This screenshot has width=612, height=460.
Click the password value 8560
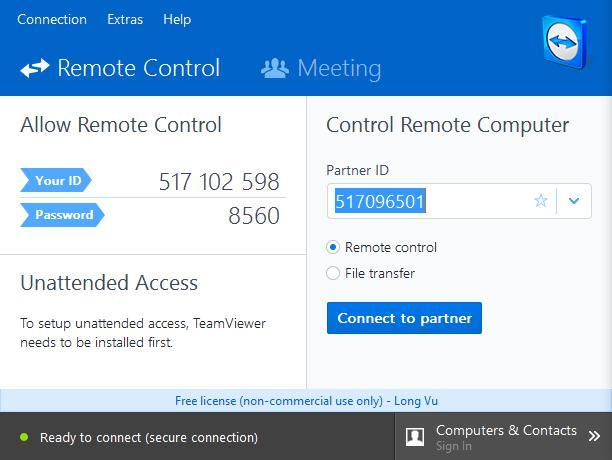click(254, 216)
